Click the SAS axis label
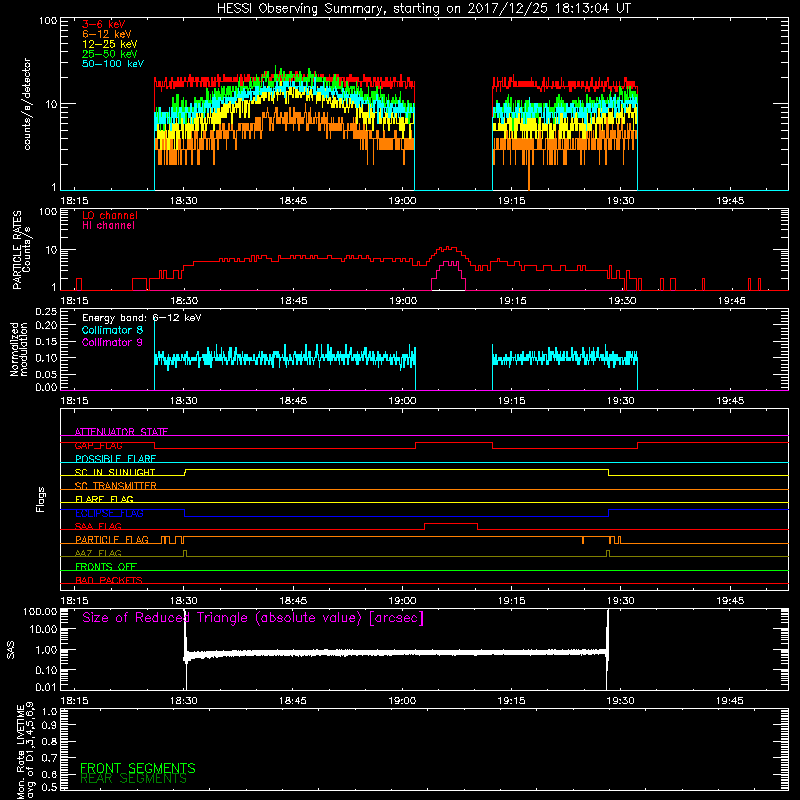 pyautogui.click(x=11, y=650)
